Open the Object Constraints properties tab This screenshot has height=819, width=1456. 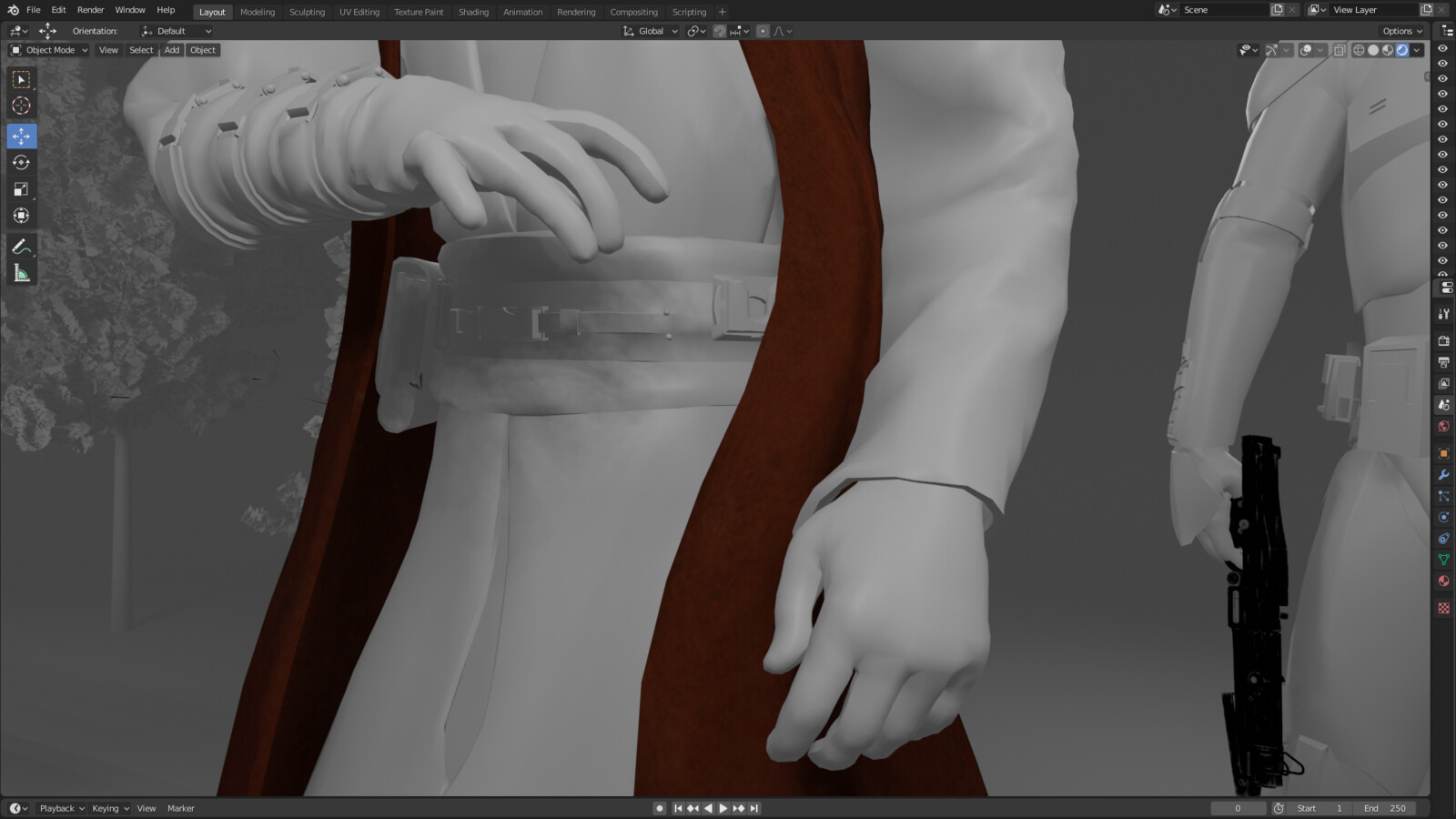pos(1444,539)
